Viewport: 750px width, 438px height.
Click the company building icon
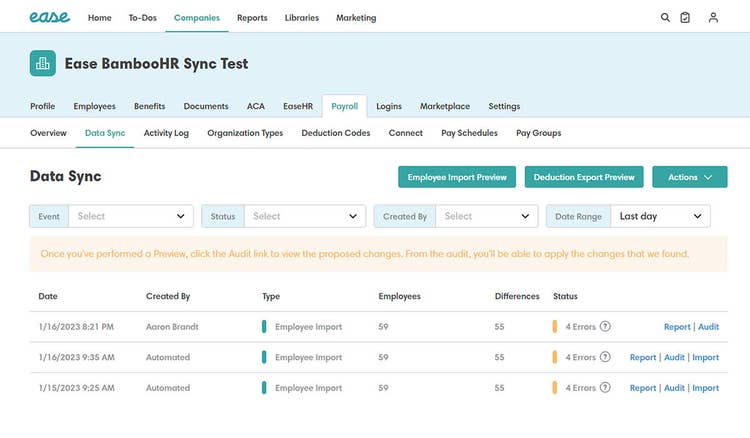[43, 63]
